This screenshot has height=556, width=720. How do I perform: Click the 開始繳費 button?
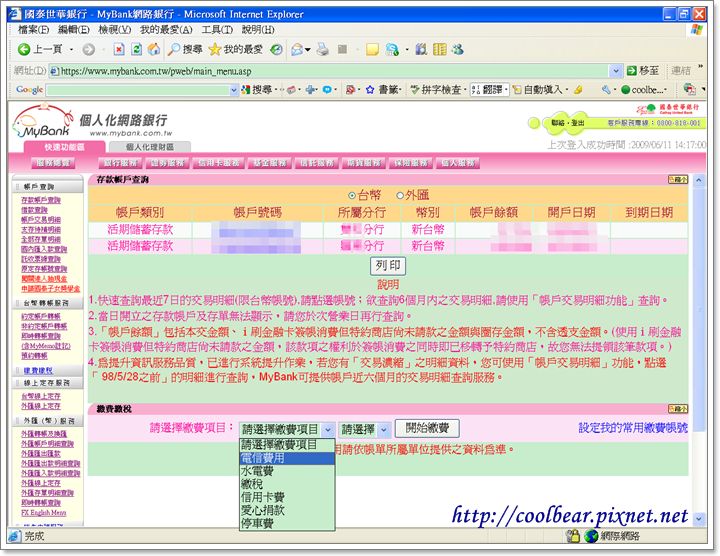427,428
